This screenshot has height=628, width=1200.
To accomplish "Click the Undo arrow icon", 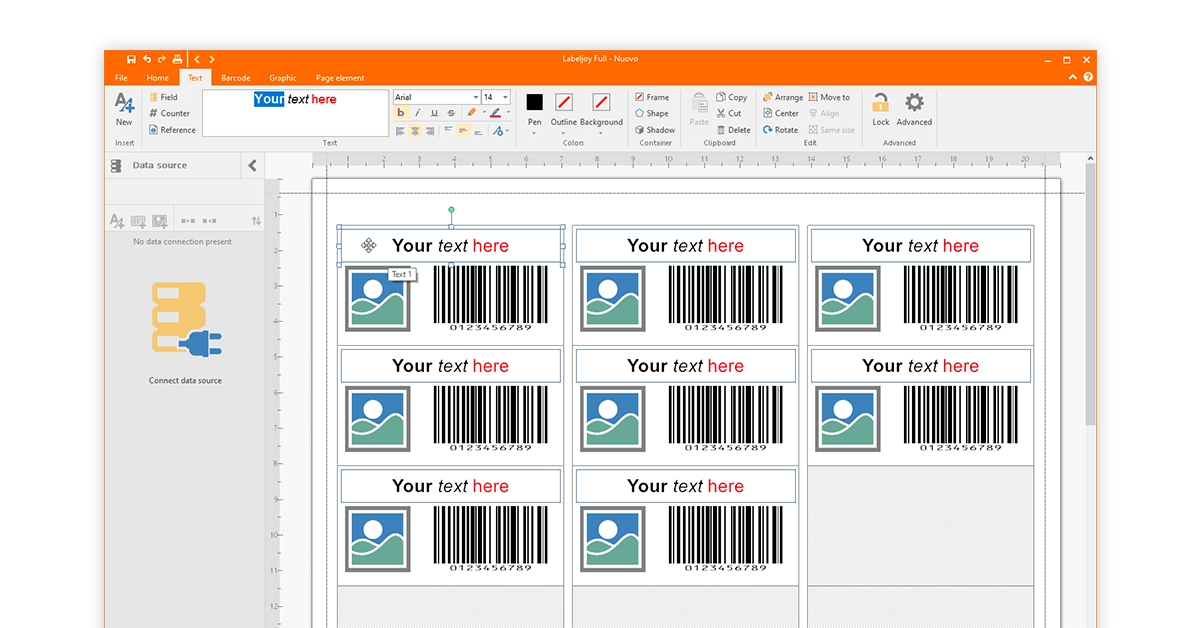I will pos(147,59).
